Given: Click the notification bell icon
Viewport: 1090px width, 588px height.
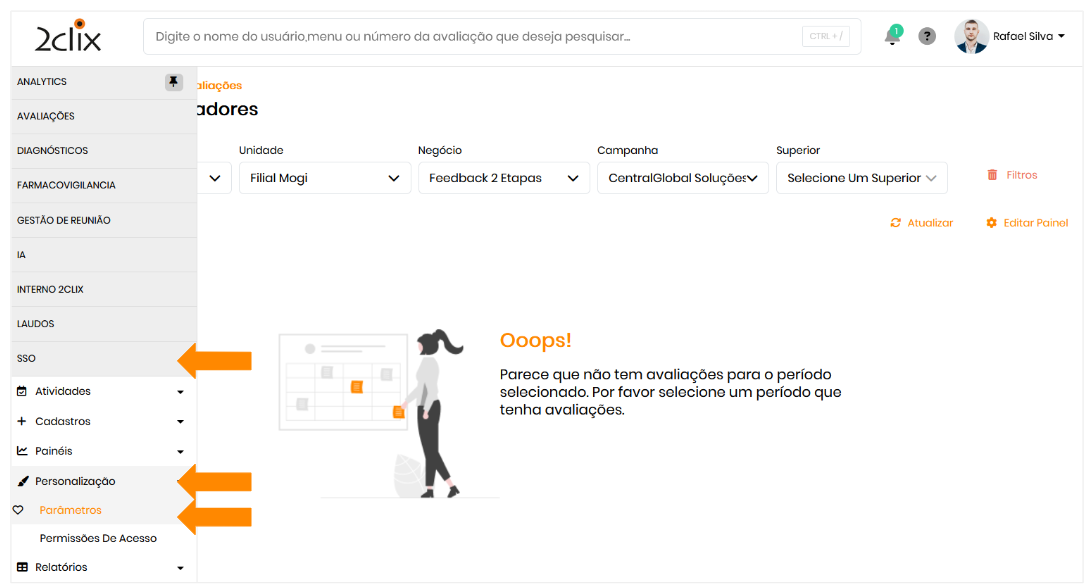Looking at the screenshot, I should [892, 37].
